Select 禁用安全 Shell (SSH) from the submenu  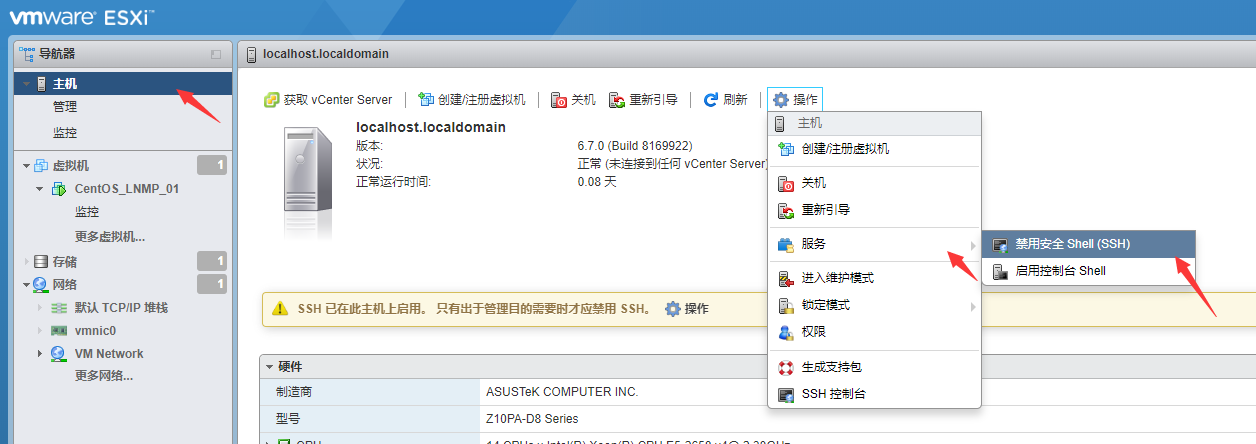pos(1072,244)
